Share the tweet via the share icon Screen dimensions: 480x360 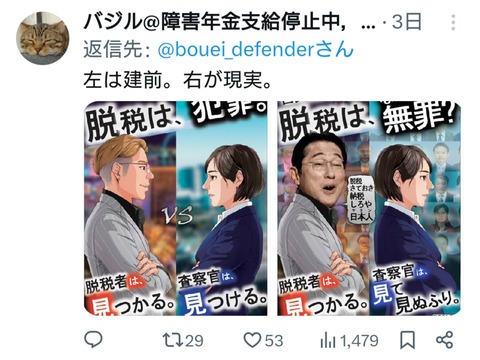click(x=445, y=340)
